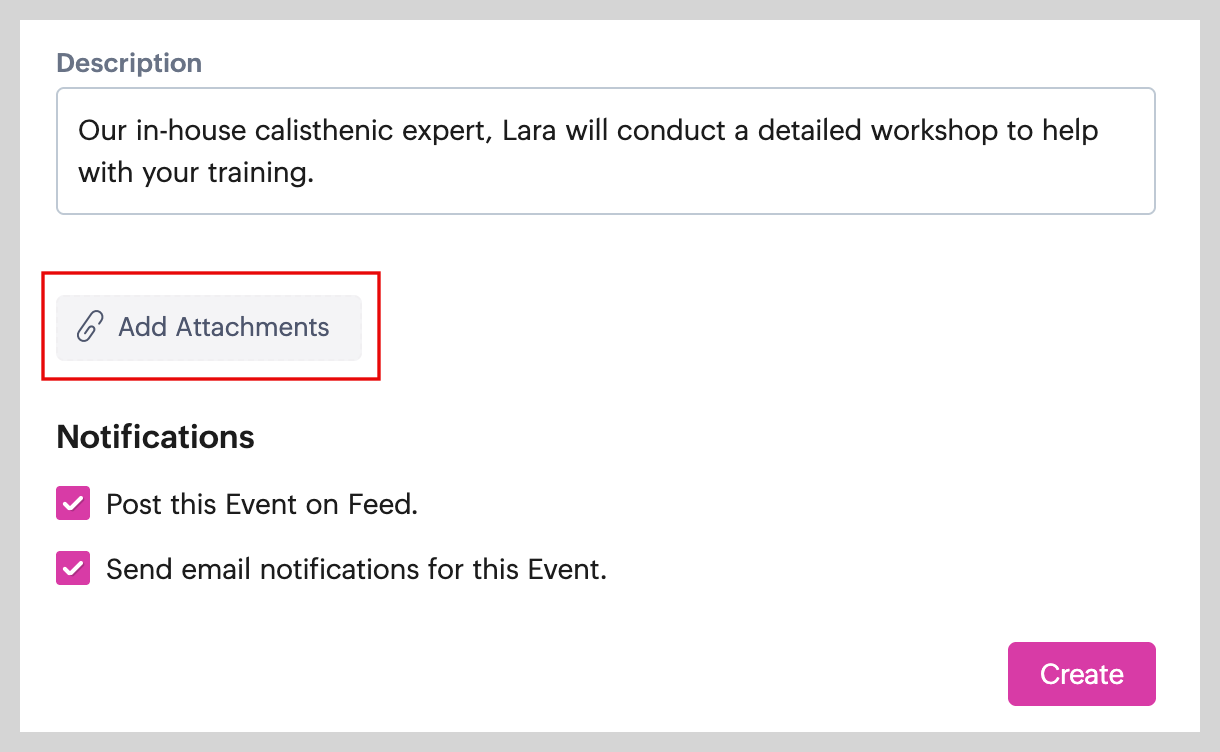Image resolution: width=1220 pixels, height=752 pixels.
Task: Place cursor after 'training.' in the description
Action: (x=316, y=173)
